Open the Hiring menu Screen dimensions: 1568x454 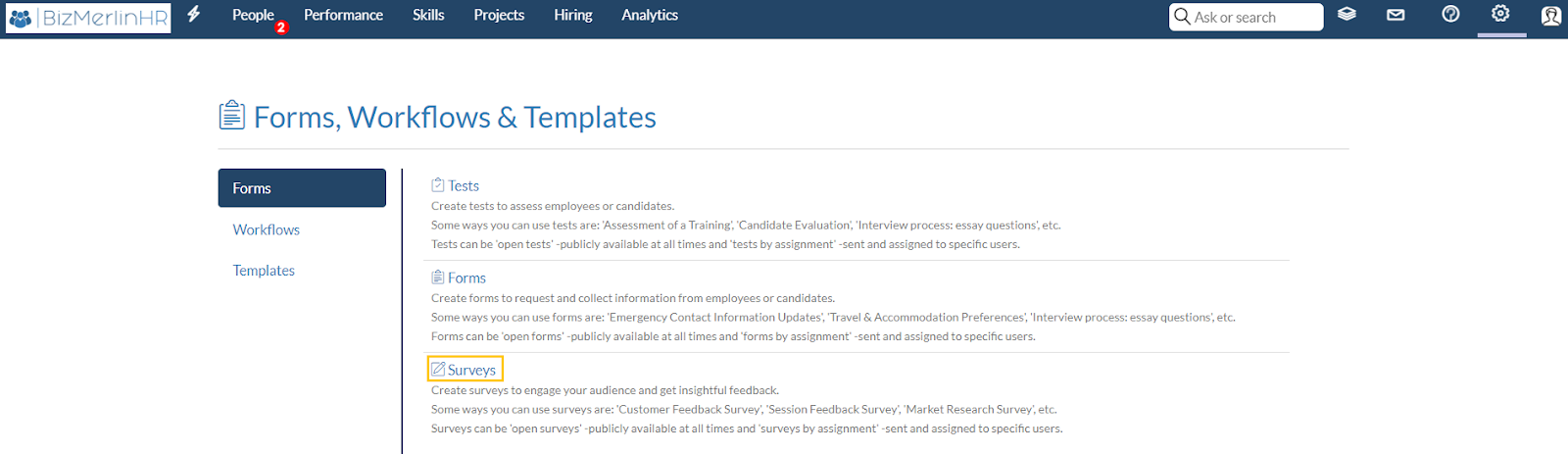pos(573,15)
